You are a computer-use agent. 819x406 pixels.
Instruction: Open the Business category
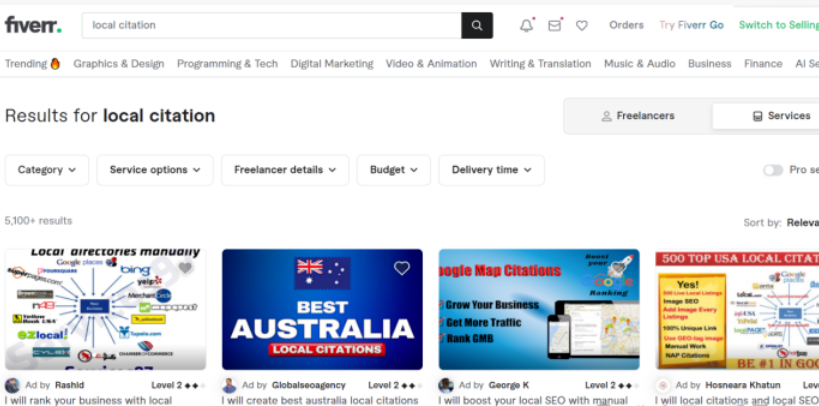pyautogui.click(x=709, y=64)
